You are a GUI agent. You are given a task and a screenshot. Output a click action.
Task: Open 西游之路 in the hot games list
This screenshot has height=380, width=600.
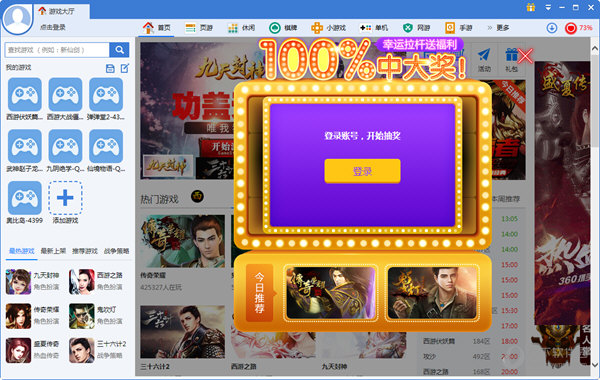coord(96,281)
